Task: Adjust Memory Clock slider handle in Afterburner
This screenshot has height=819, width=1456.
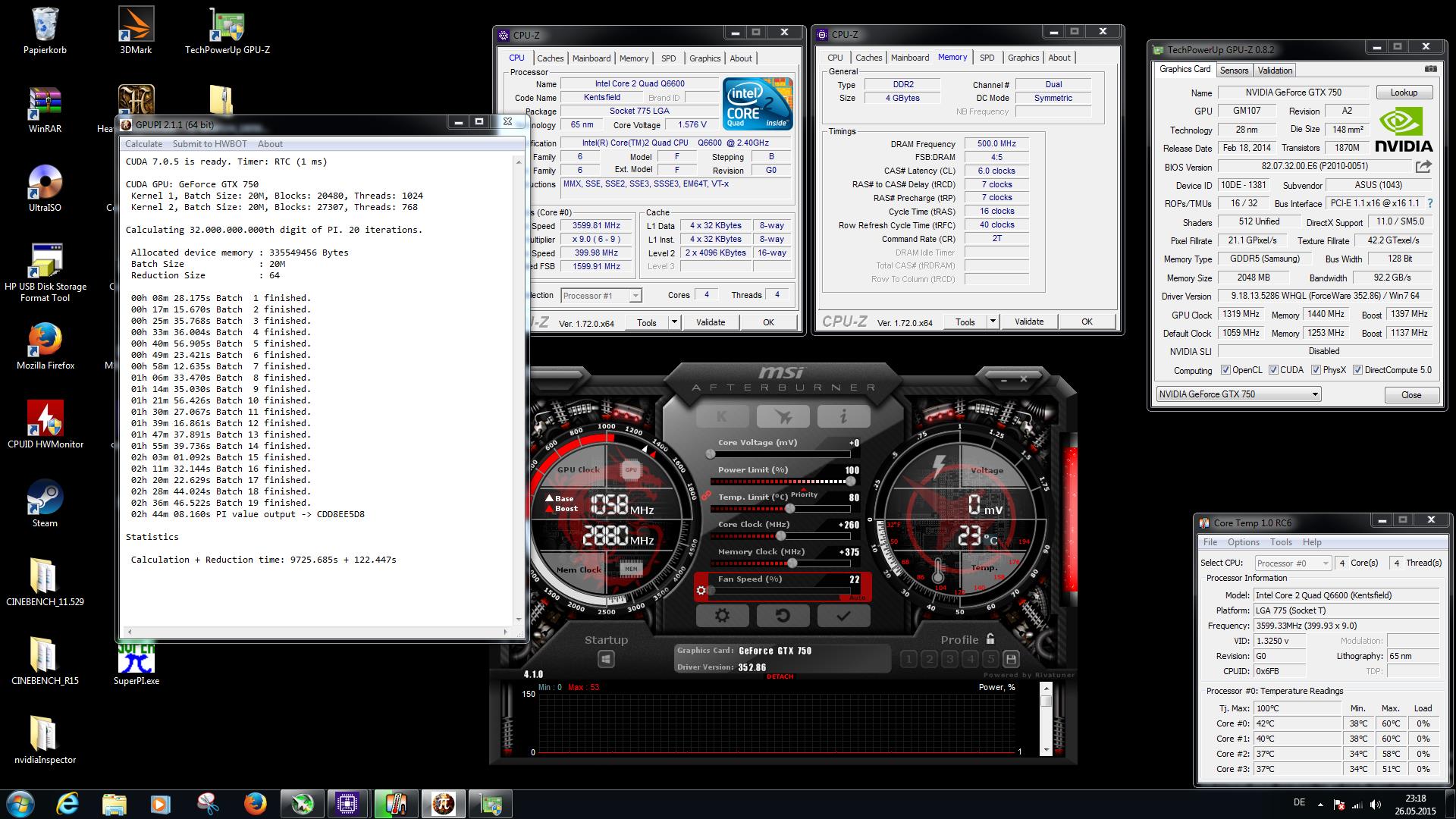Action: [792, 563]
